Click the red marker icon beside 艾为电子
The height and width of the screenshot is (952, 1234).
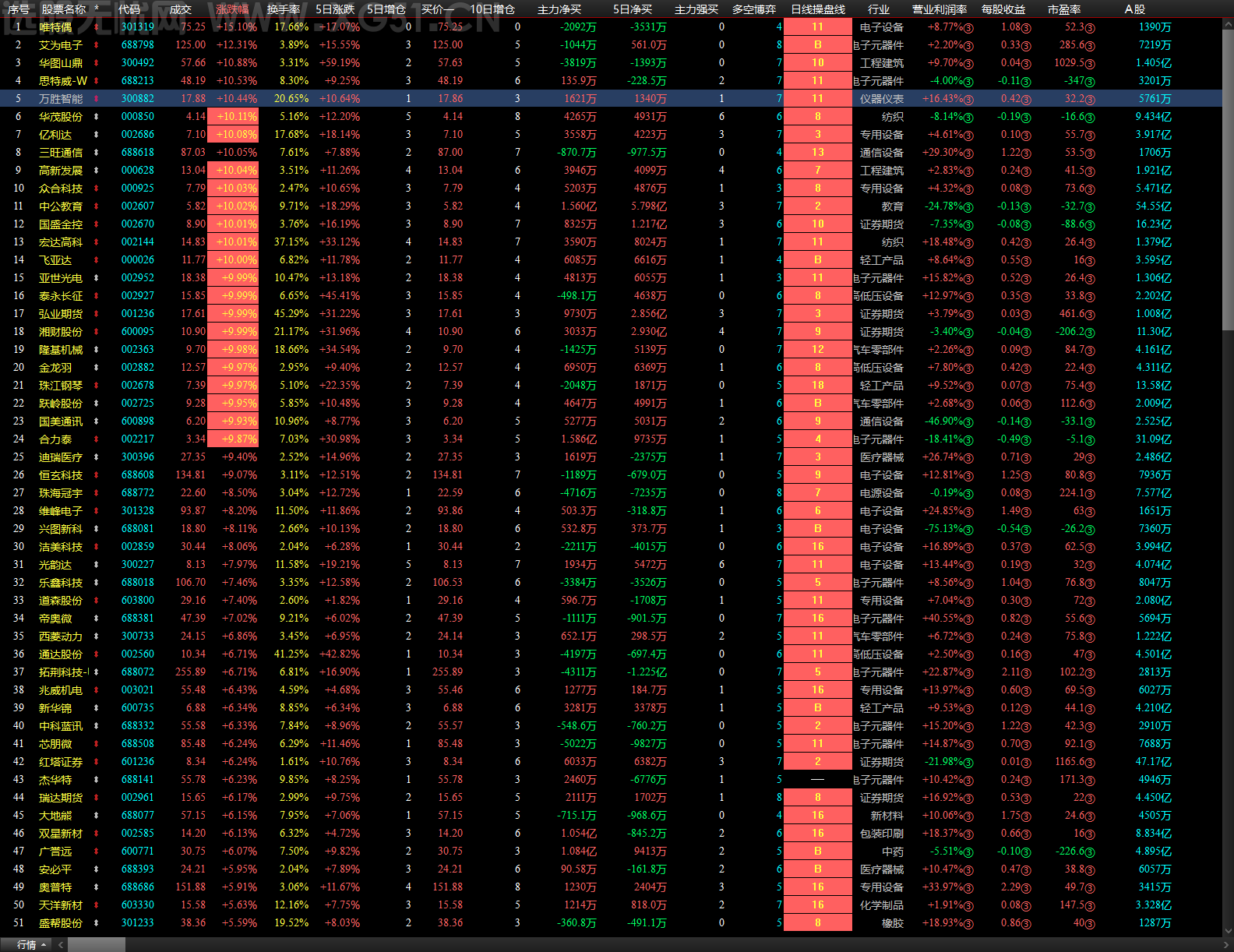97,45
